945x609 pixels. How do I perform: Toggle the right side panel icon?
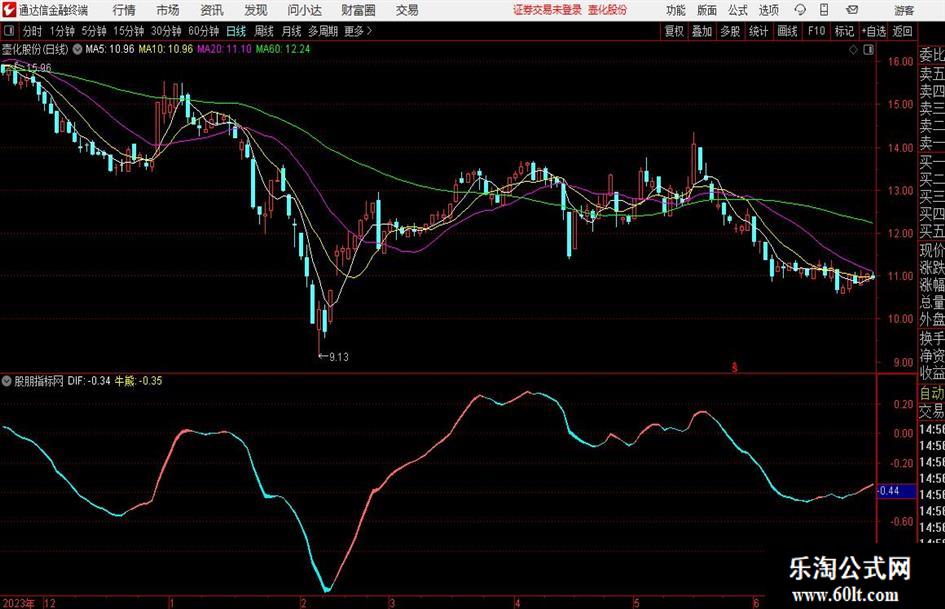[868, 50]
